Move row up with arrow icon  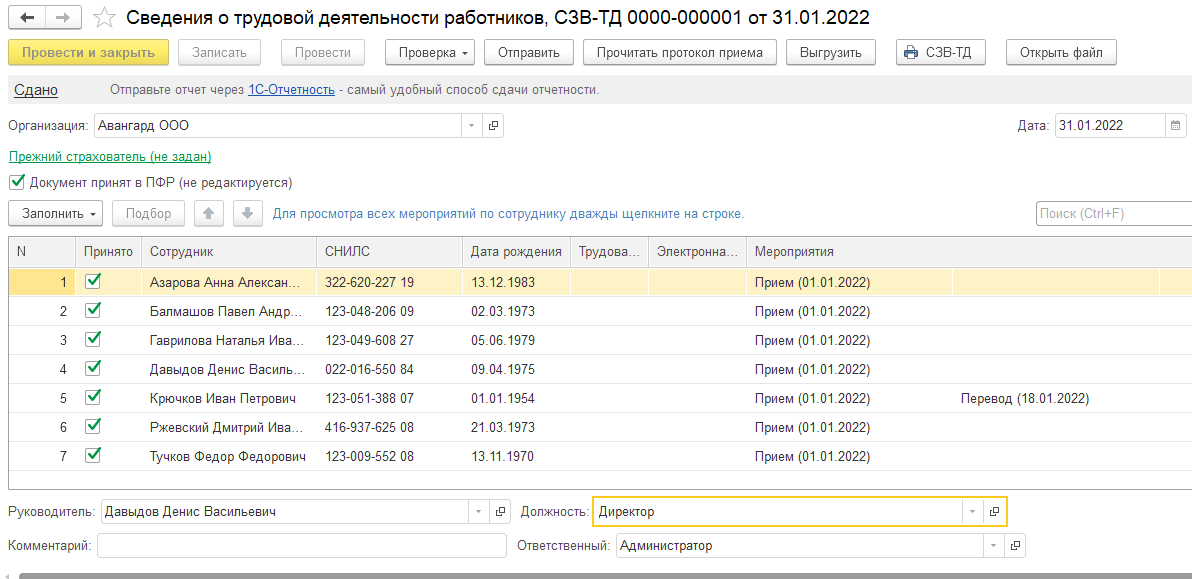point(208,213)
